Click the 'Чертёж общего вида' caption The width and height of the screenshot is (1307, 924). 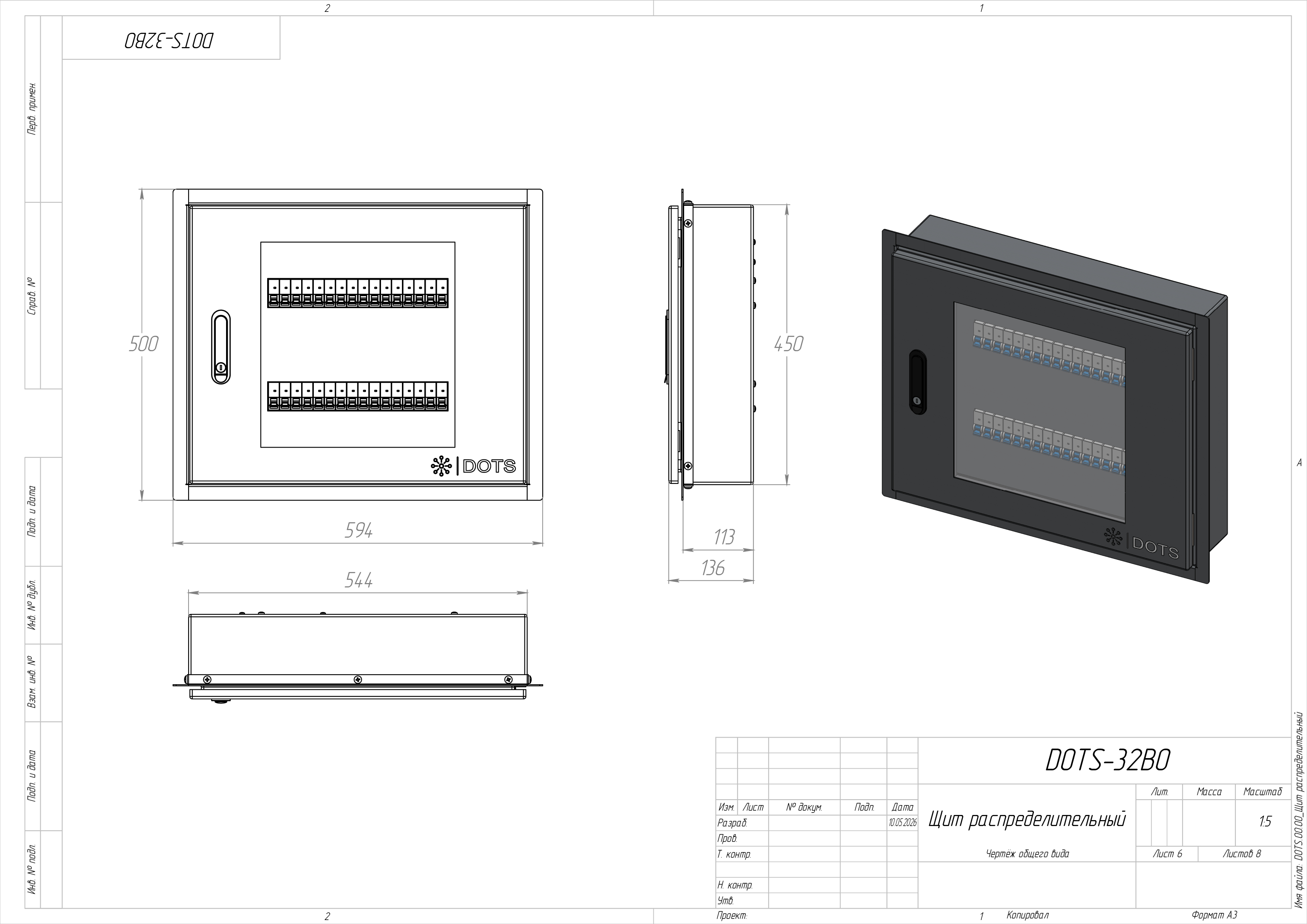[x=1028, y=853]
